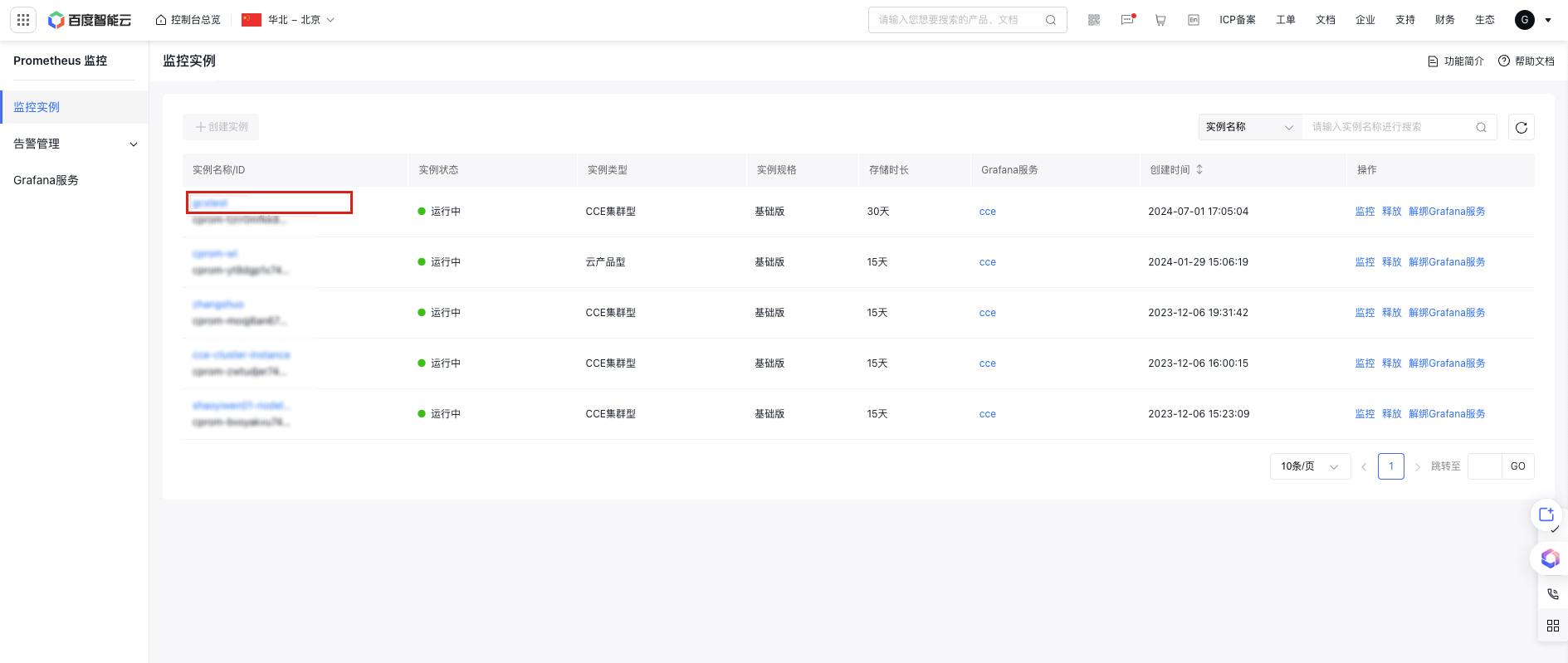Go to previous page arrow
1568x663 pixels.
1364,466
